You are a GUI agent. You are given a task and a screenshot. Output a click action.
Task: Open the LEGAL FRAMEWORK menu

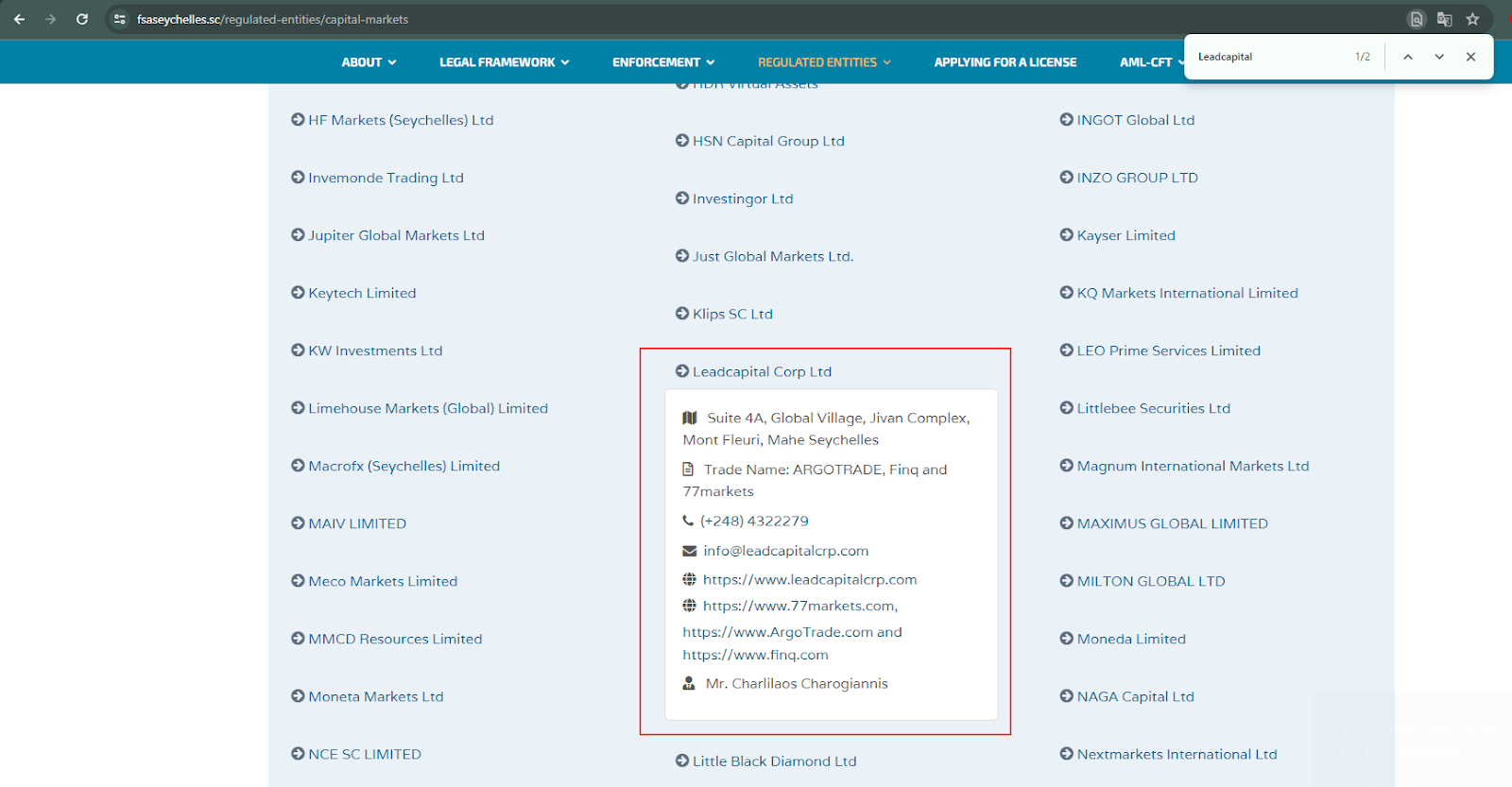pyautogui.click(x=504, y=62)
